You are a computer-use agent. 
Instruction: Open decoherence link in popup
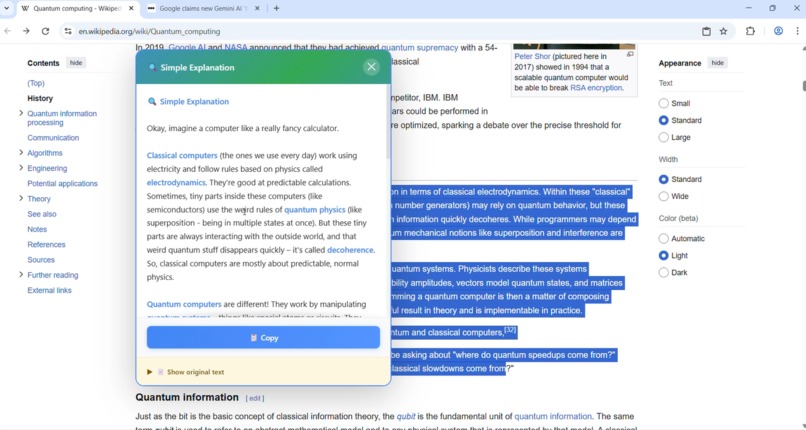[x=350, y=250]
